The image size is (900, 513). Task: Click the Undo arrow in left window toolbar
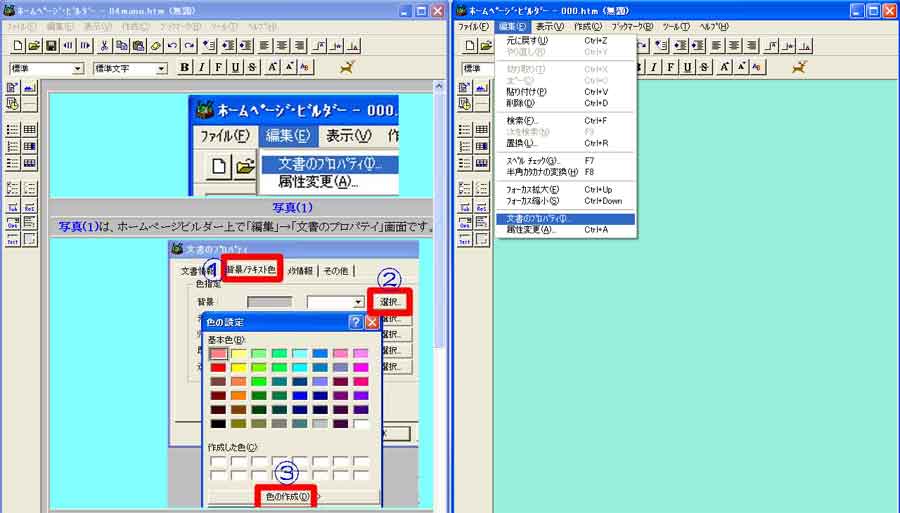pos(172,46)
